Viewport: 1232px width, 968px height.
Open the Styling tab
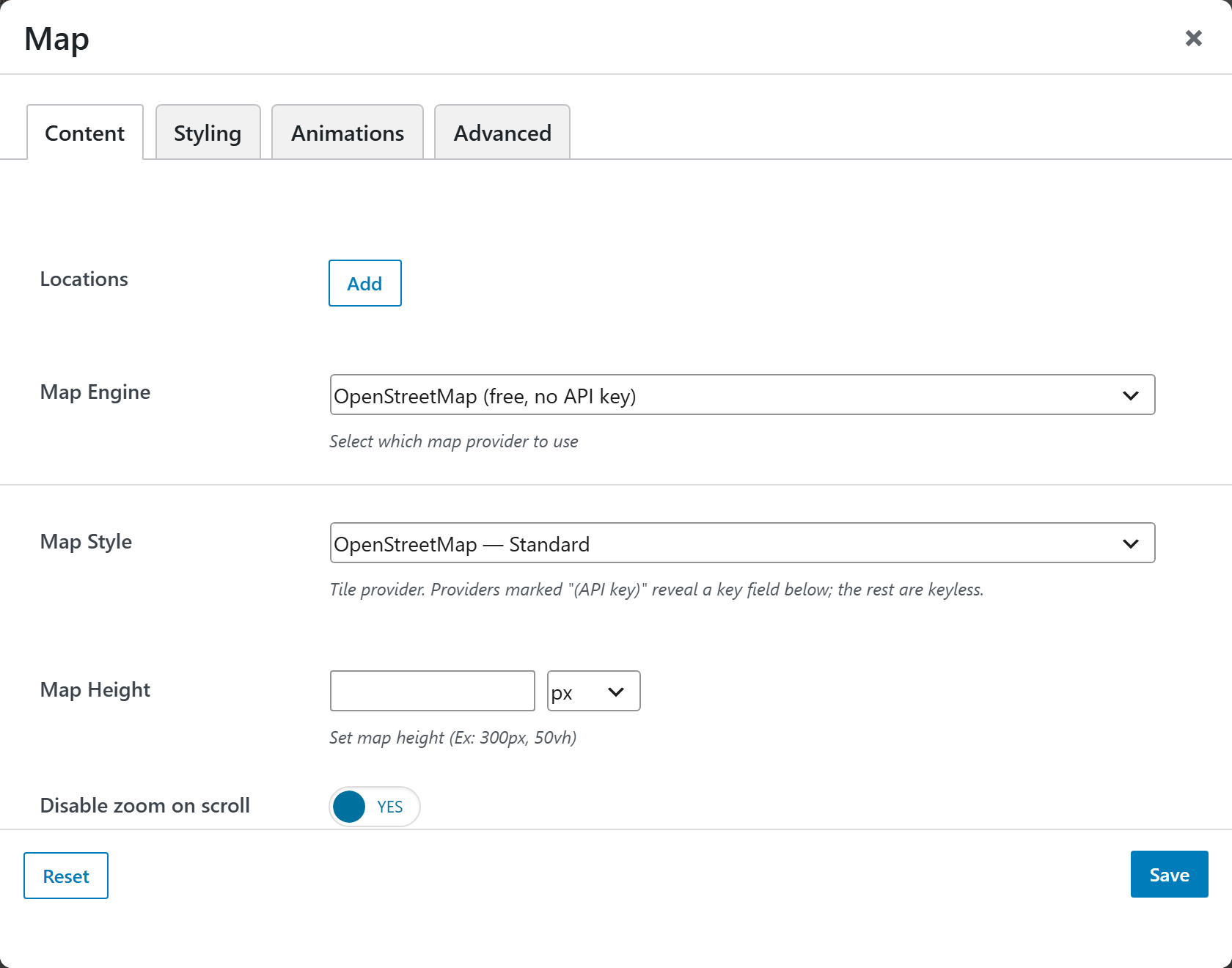tap(208, 133)
